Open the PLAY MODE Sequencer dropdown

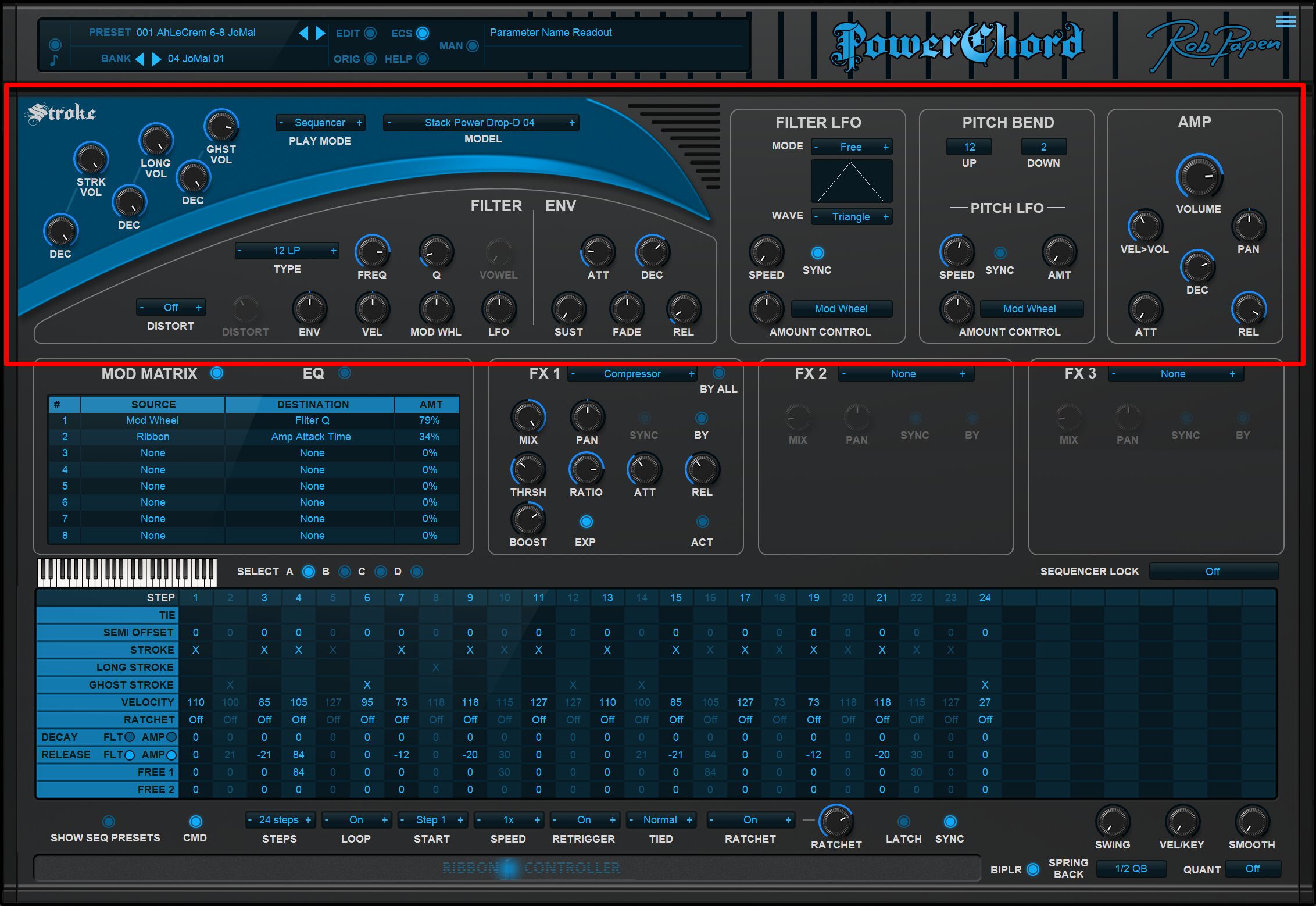point(320,123)
